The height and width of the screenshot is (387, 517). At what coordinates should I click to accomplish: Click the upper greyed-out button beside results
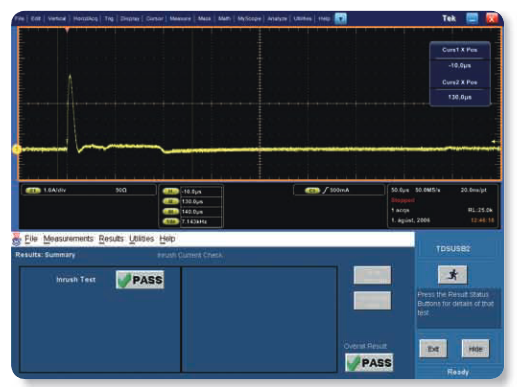coord(372,275)
